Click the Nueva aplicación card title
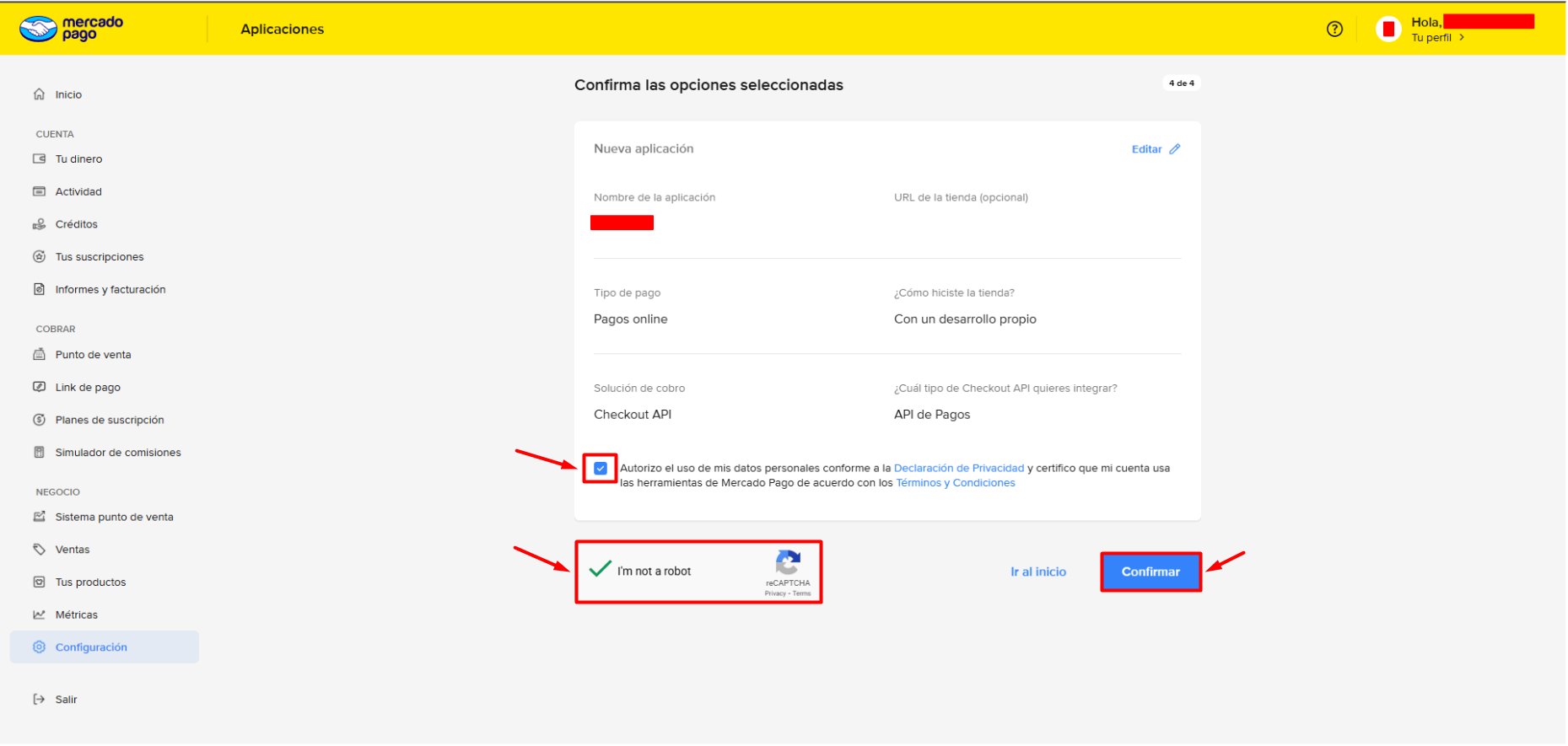Image resolution: width=1568 pixels, height=746 pixels. pyautogui.click(x=644, y=148)
